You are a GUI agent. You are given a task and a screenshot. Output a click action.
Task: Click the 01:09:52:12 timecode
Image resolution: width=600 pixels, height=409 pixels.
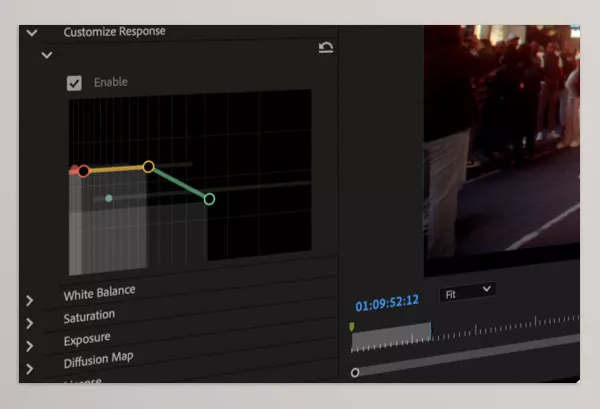[x=387, y=303]
